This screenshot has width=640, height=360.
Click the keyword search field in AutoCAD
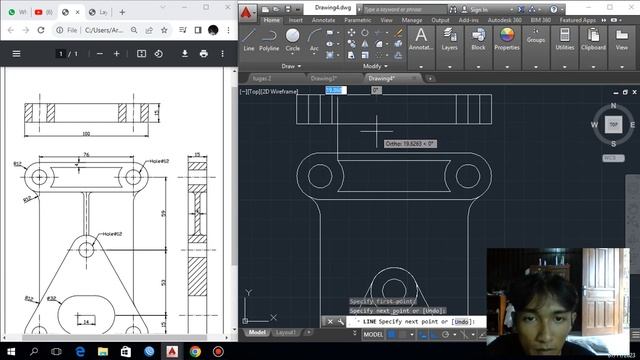tap(405, 9)
